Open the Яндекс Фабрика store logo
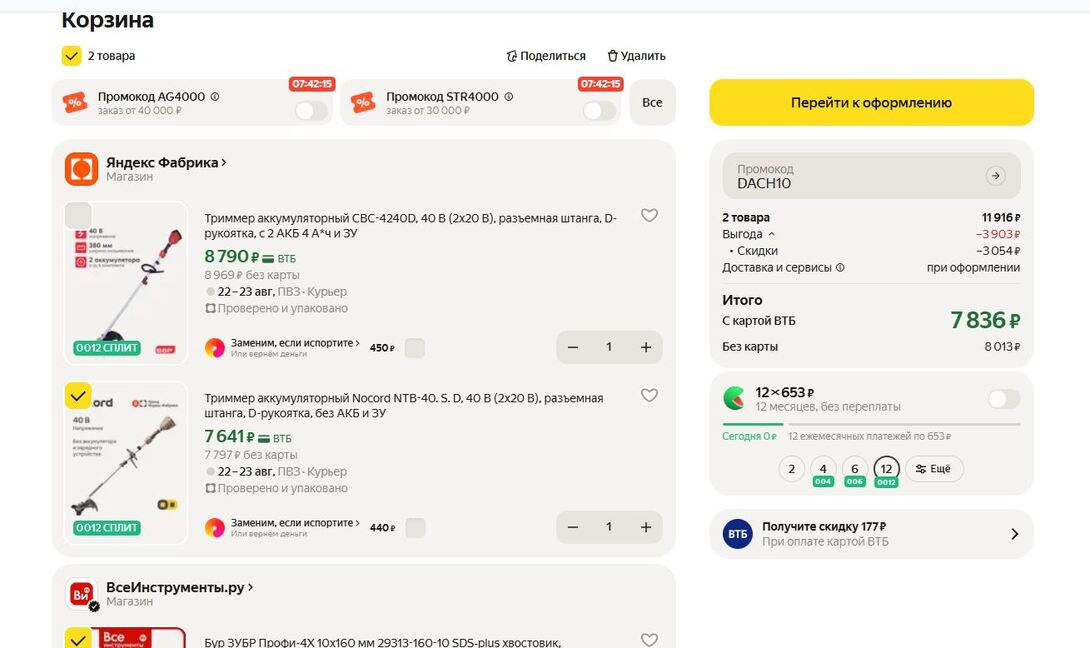1090x648 pixels. (x=81, y=169)
